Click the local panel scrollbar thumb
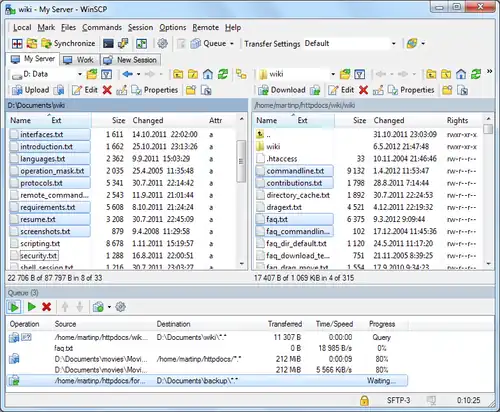 pos(241,161)
